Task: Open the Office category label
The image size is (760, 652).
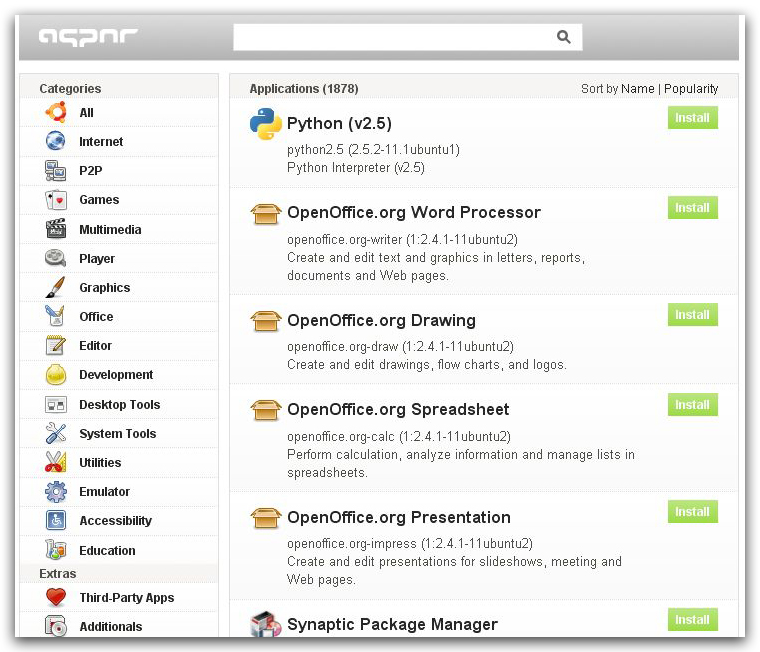Action: point(96,317)
